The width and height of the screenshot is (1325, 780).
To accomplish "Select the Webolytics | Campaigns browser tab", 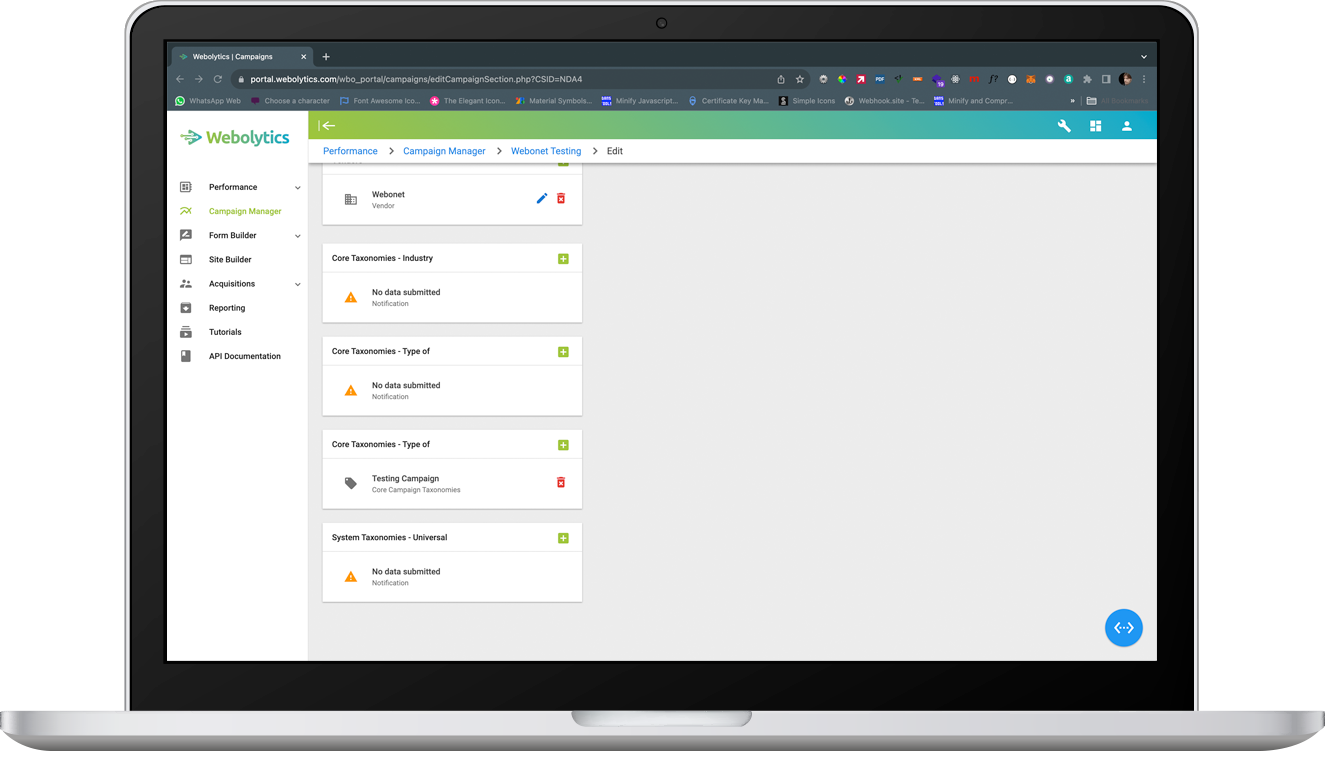I will coord(243,57).
